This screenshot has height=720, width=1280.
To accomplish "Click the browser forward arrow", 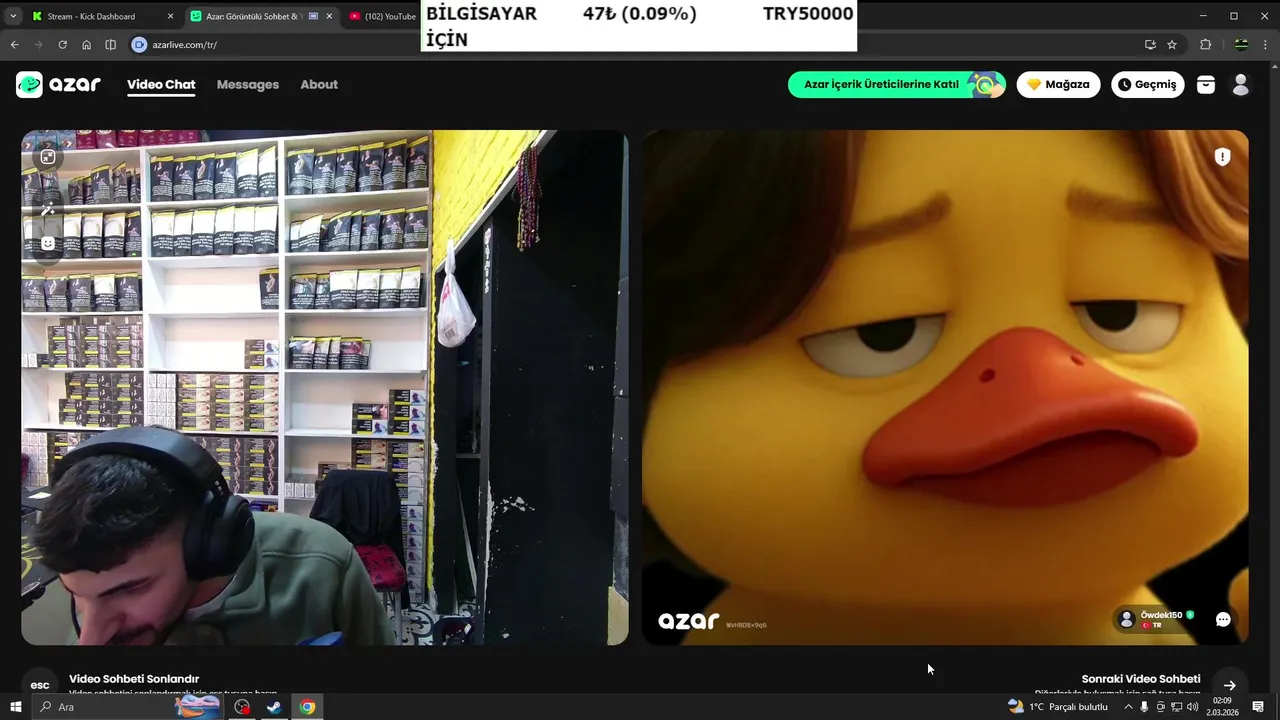I will click(38, 45).
